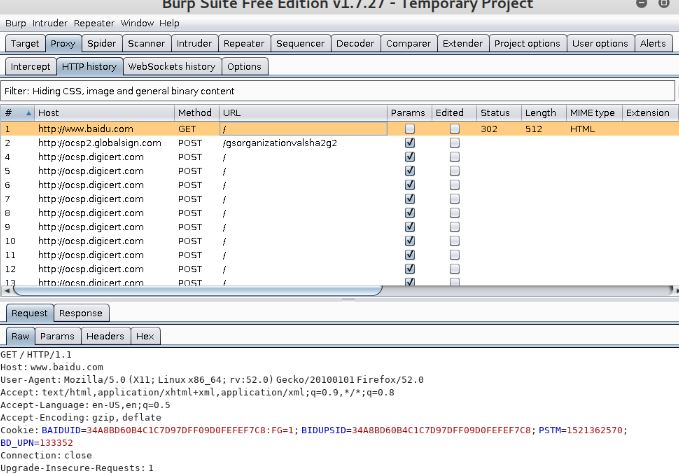679x474 pixels.
Task: Open the Comparer tab
Action: tap(408, 44)
